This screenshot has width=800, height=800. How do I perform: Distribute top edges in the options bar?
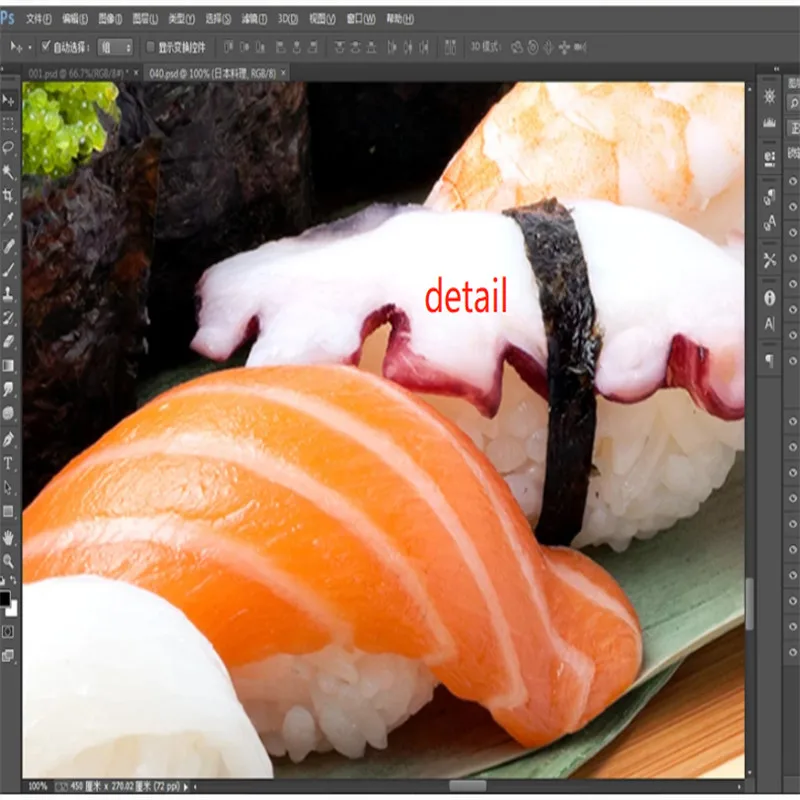[339, 47]
